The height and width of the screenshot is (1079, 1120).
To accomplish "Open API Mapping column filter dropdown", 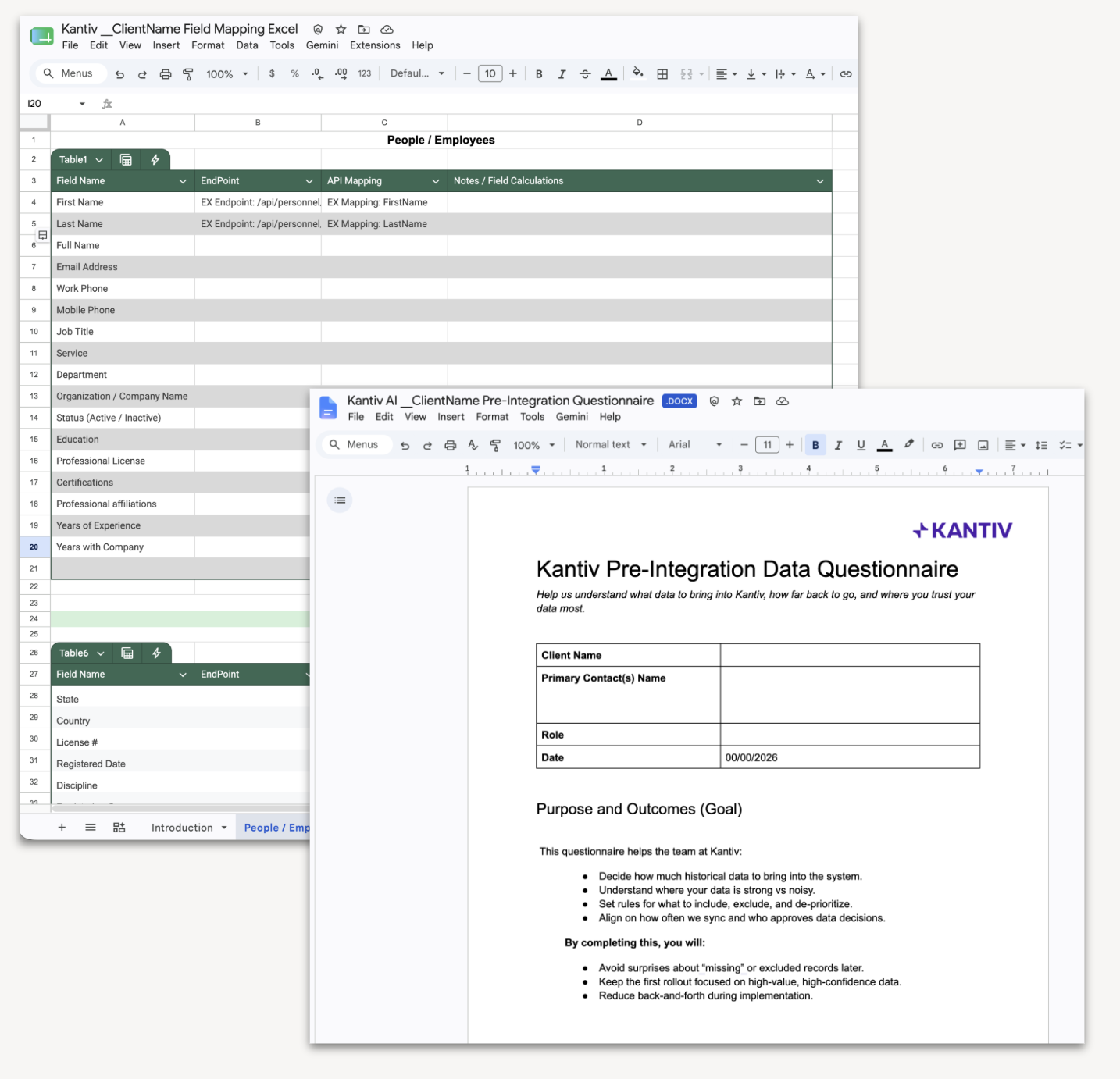I will click(436, 181).
